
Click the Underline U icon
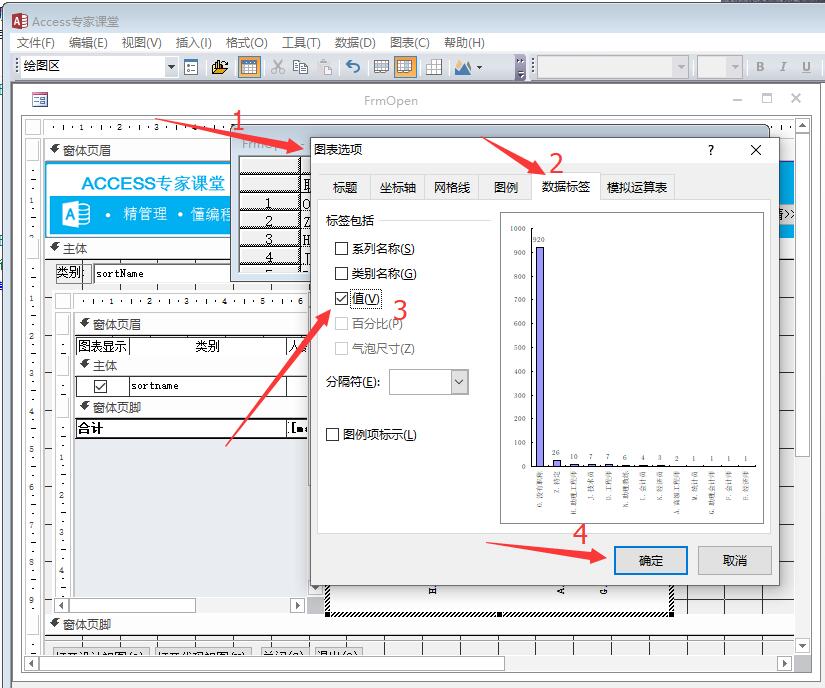806,67
